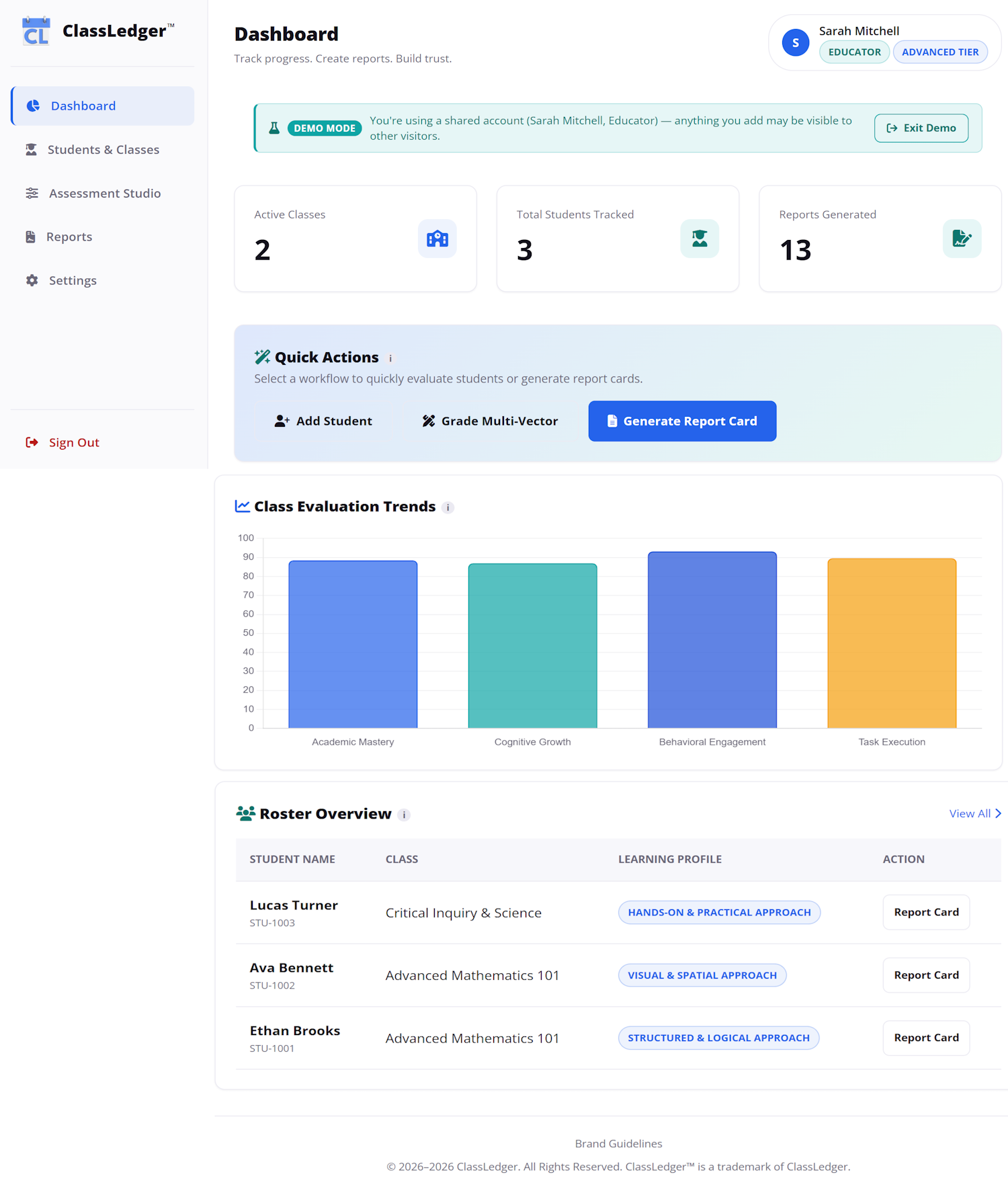Open Lucas Turner's Report Card
1008x1197 pixels.
926,912
